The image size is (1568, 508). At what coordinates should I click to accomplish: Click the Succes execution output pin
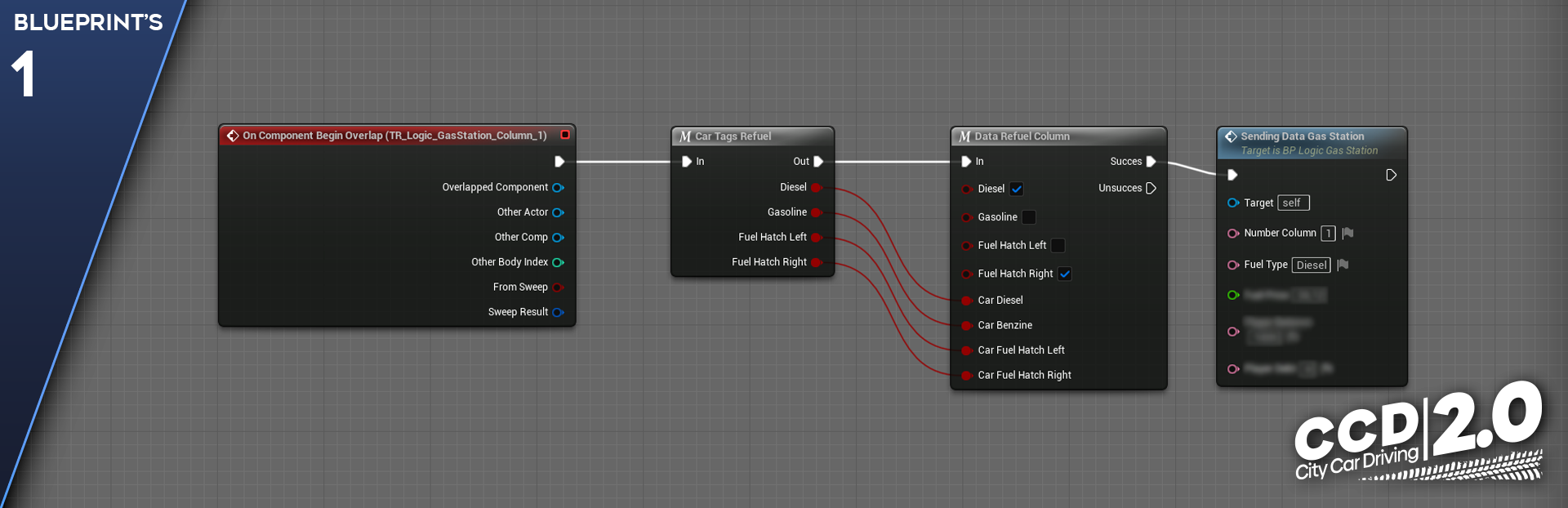pyautogui.click(x=1151, y=162)
